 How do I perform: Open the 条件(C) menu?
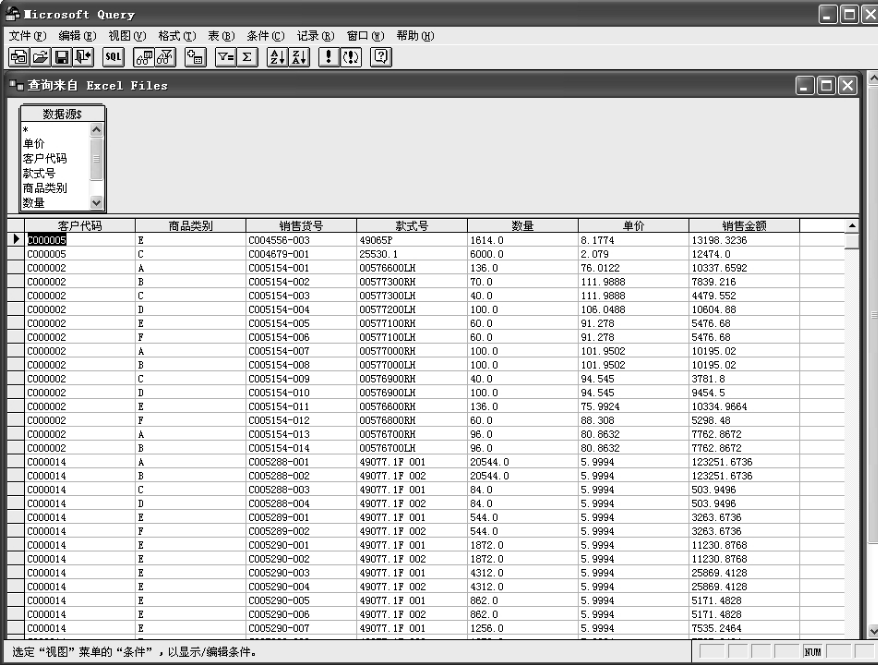point(265,36)
